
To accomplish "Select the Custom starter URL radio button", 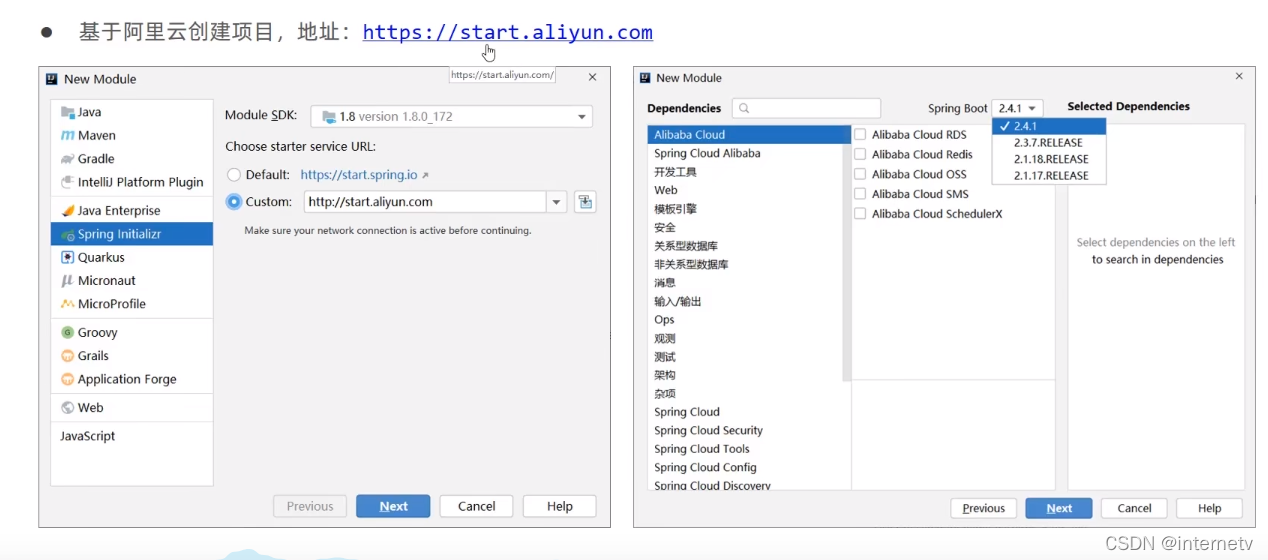I will point(234,202).
